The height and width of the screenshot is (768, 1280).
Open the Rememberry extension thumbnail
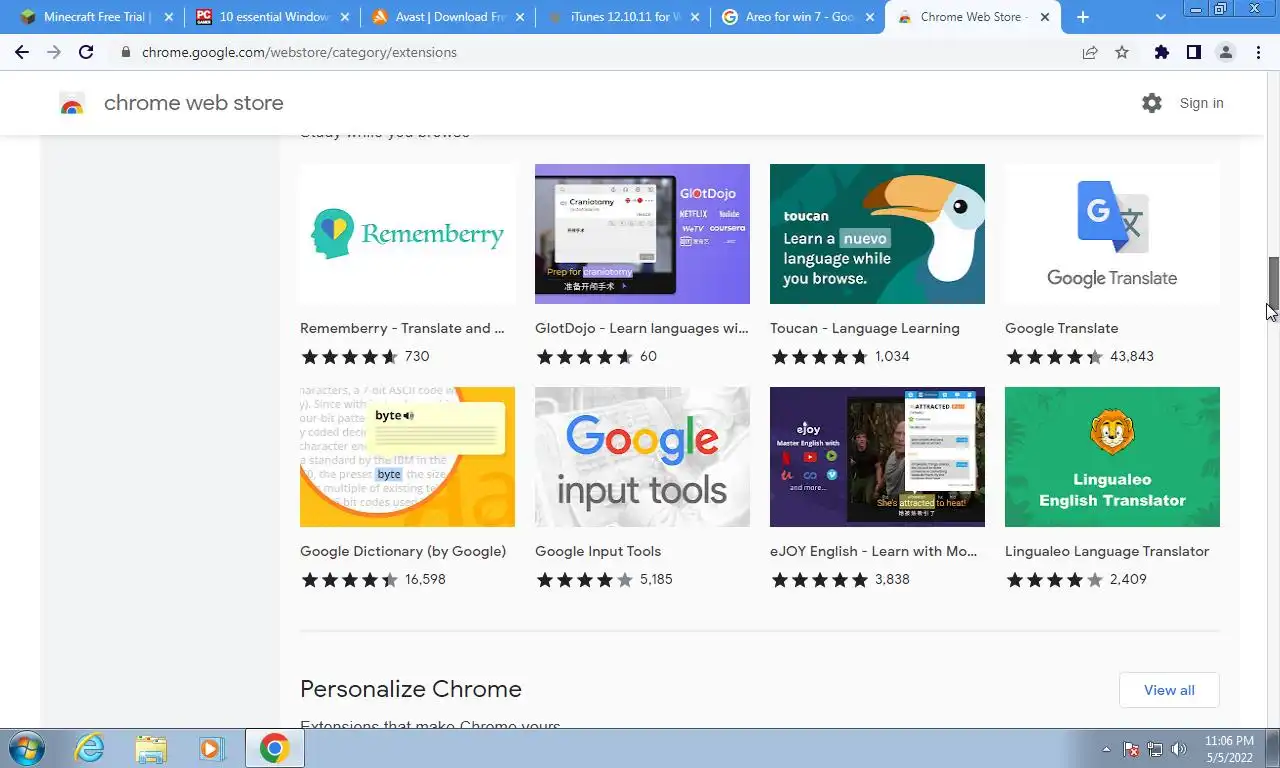pos(407,234)
